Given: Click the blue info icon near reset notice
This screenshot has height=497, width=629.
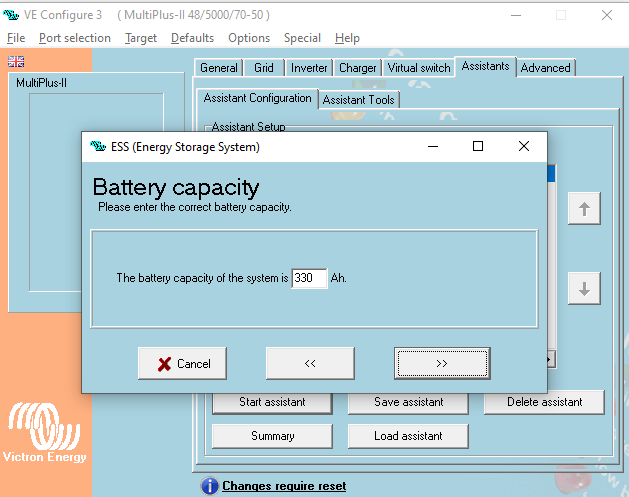Looking at the screenshot, I should pos(209,486).
